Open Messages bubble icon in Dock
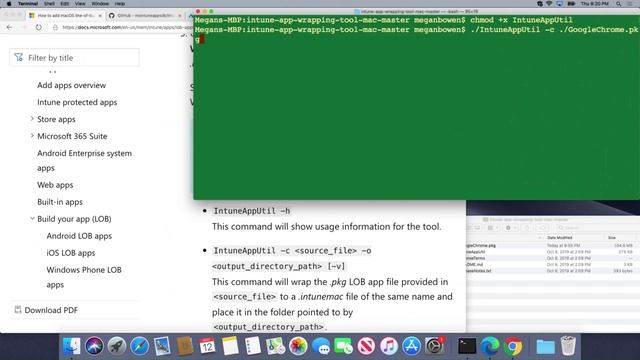The image size is (640, 360). pos(321,346)
